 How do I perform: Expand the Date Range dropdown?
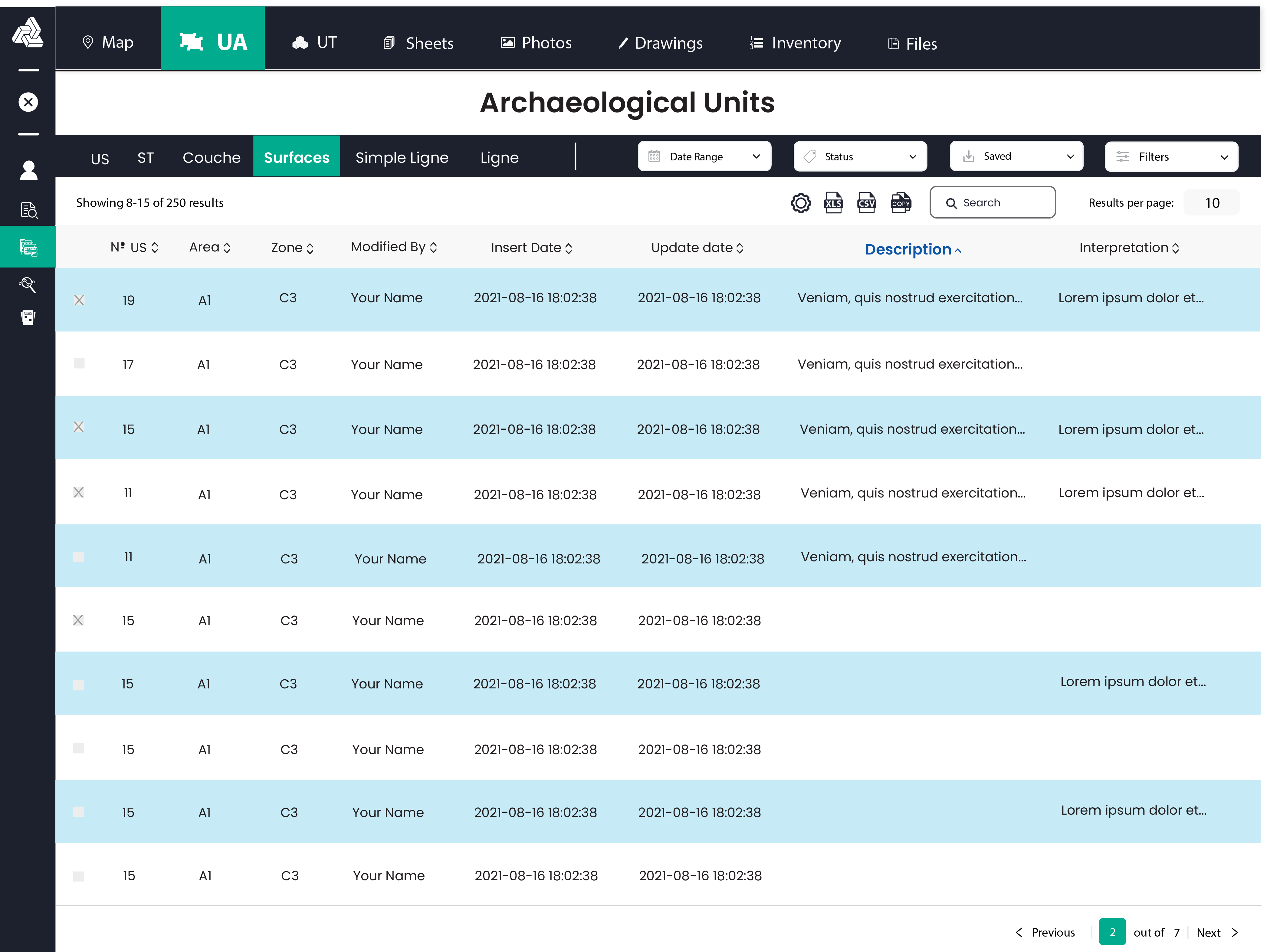tap(704, 156)
